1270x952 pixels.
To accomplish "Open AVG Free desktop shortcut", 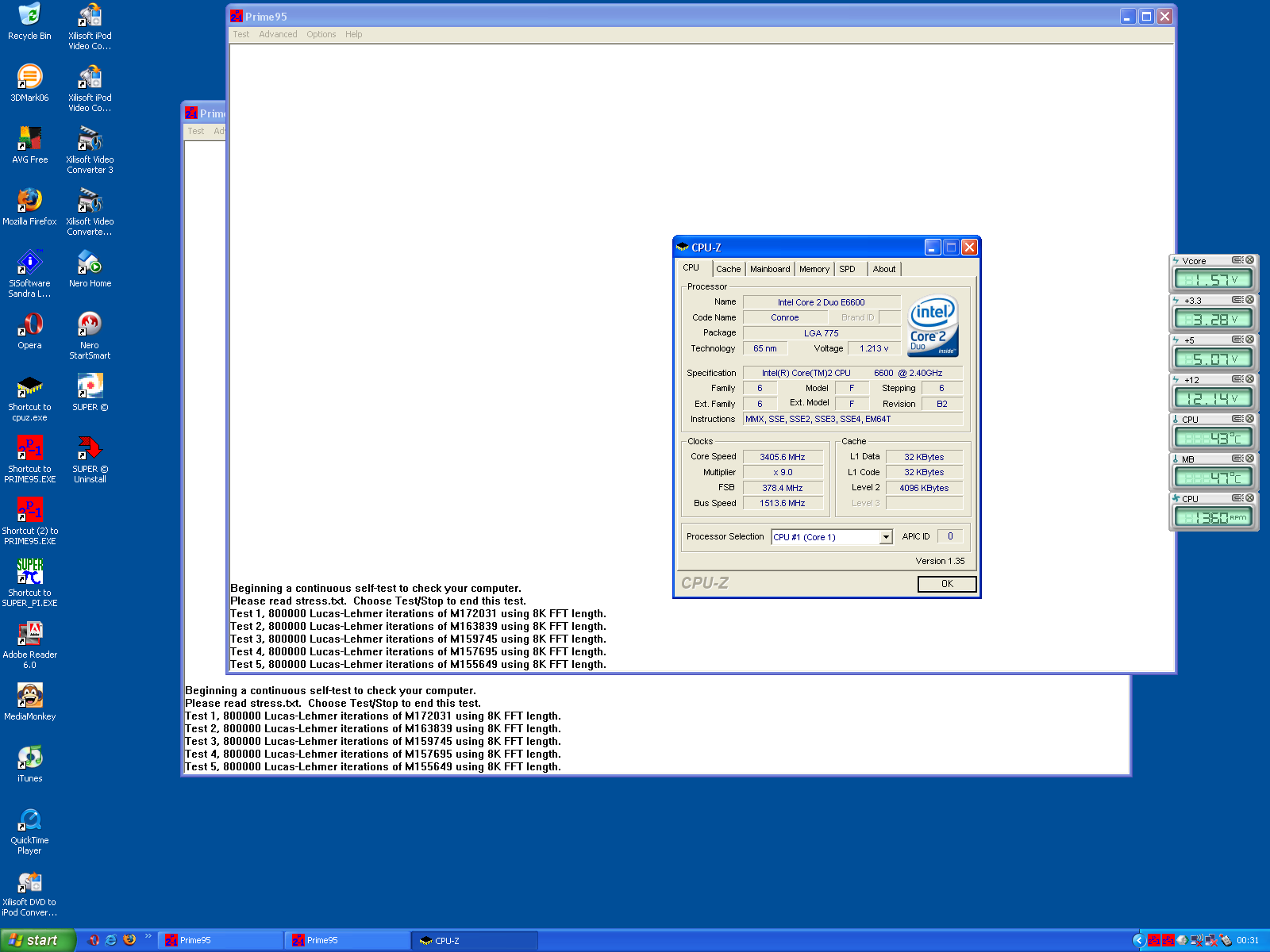I will point(29,145).
